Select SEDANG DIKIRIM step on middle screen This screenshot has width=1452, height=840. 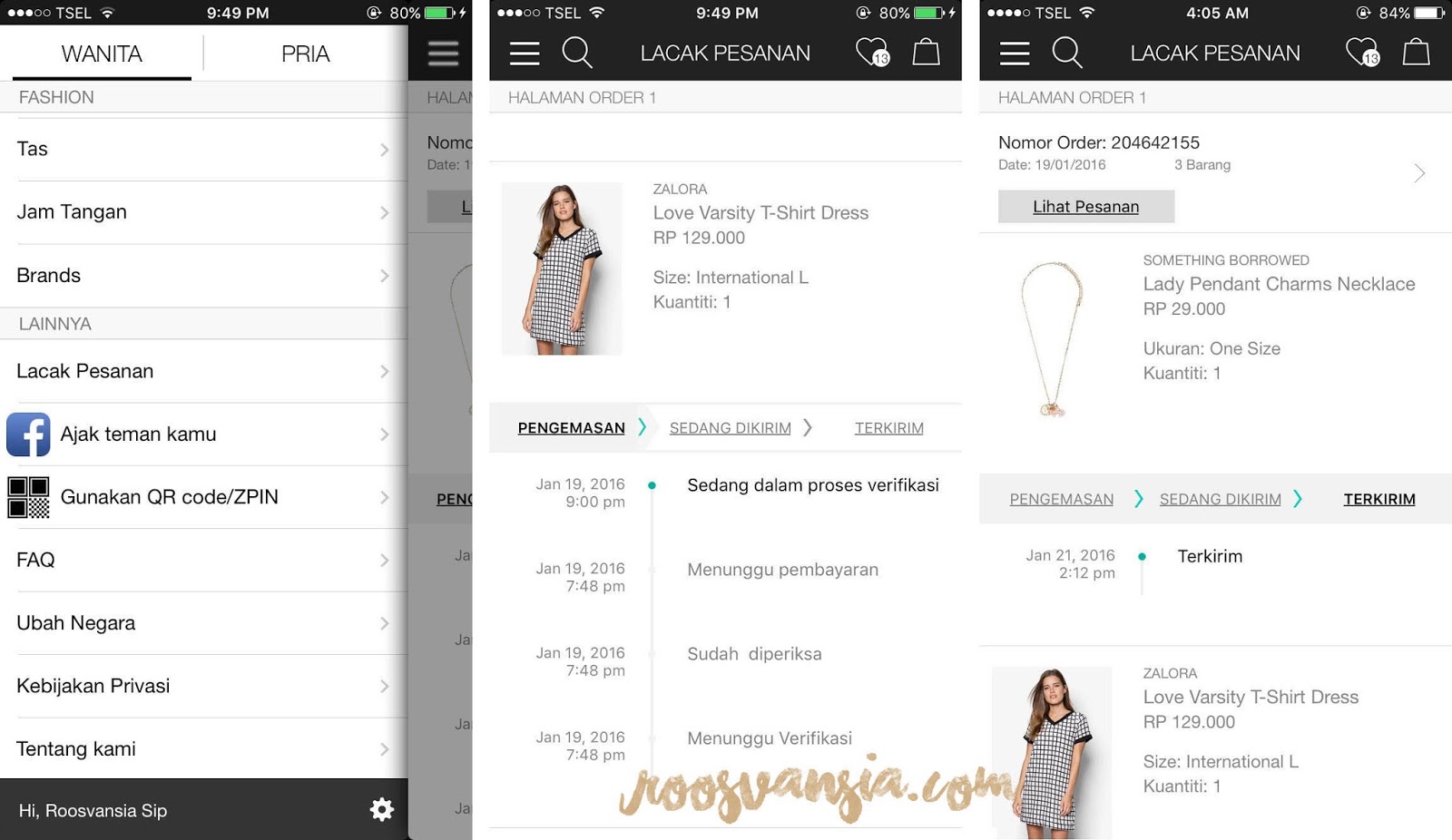731,428
